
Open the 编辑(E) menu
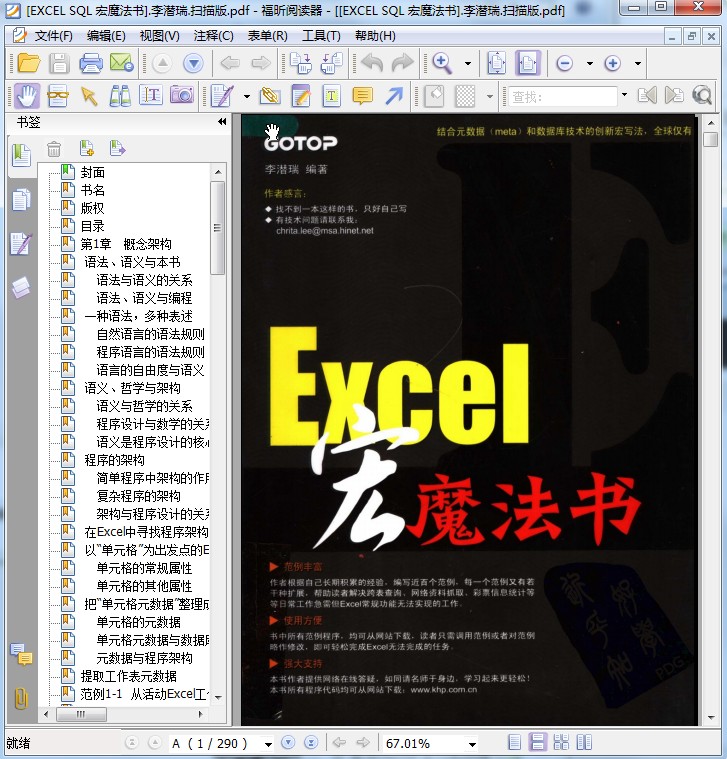pyautogui.click(x=106, y=36)
